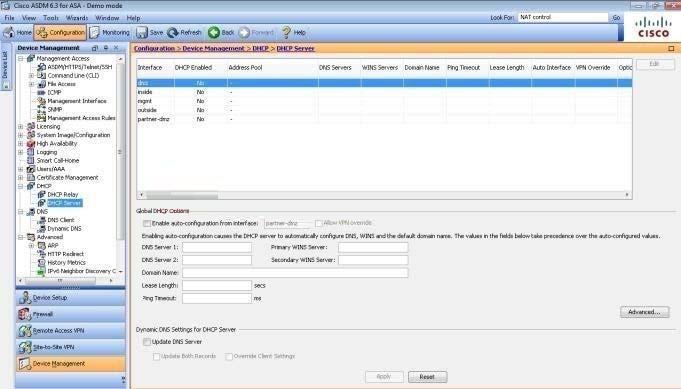Open the Wizards menu

[77, 18]
